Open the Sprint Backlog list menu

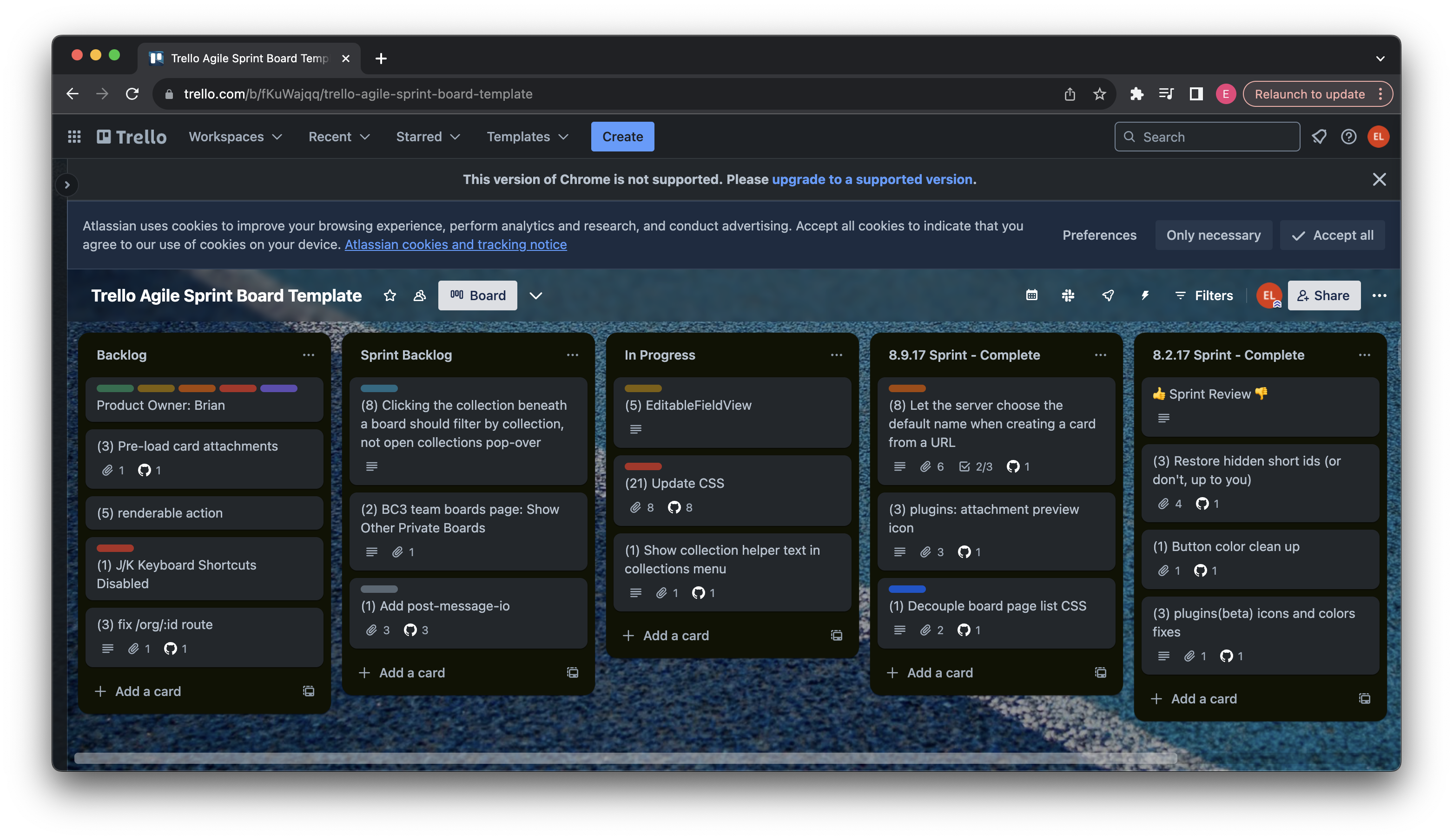tap(572, 355)
